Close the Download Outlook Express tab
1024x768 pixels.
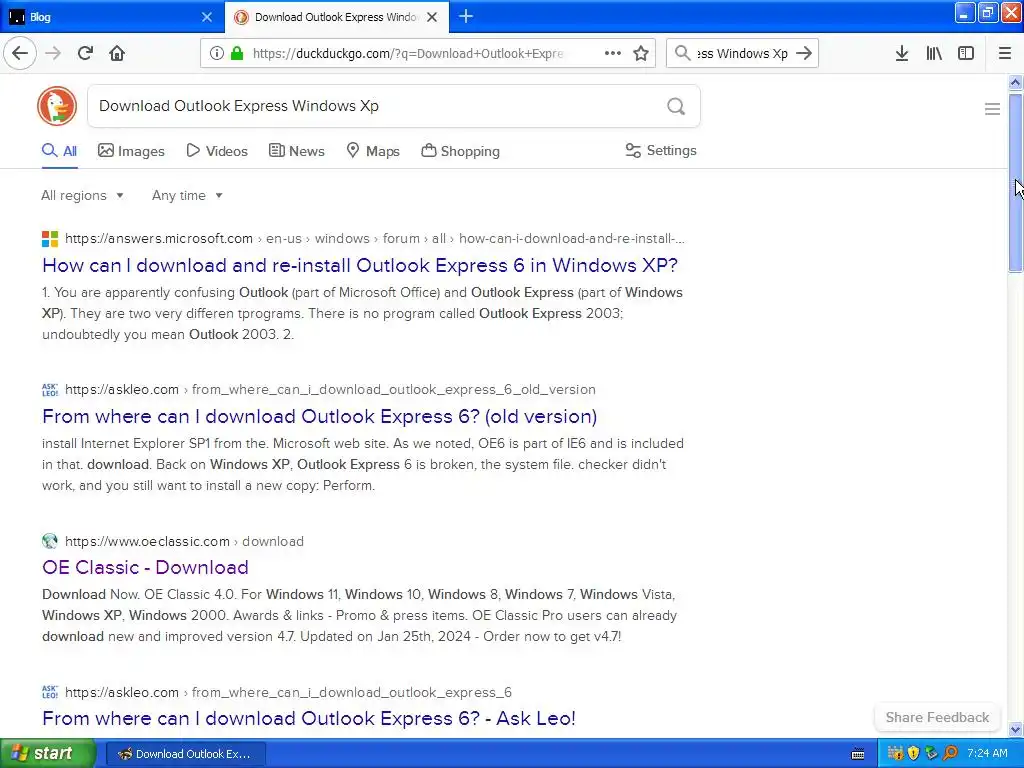(432, 17)
